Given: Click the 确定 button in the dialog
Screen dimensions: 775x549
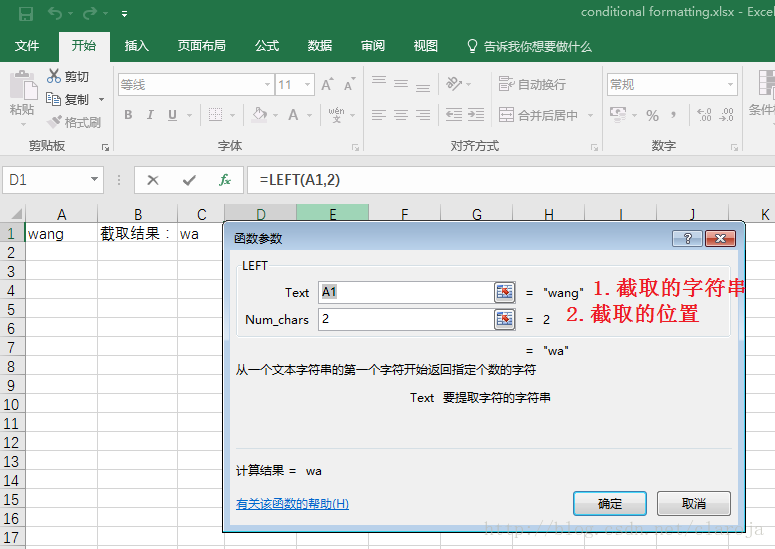Looking at the screenshot, I should pyautogui.click(x=610, y=504).
